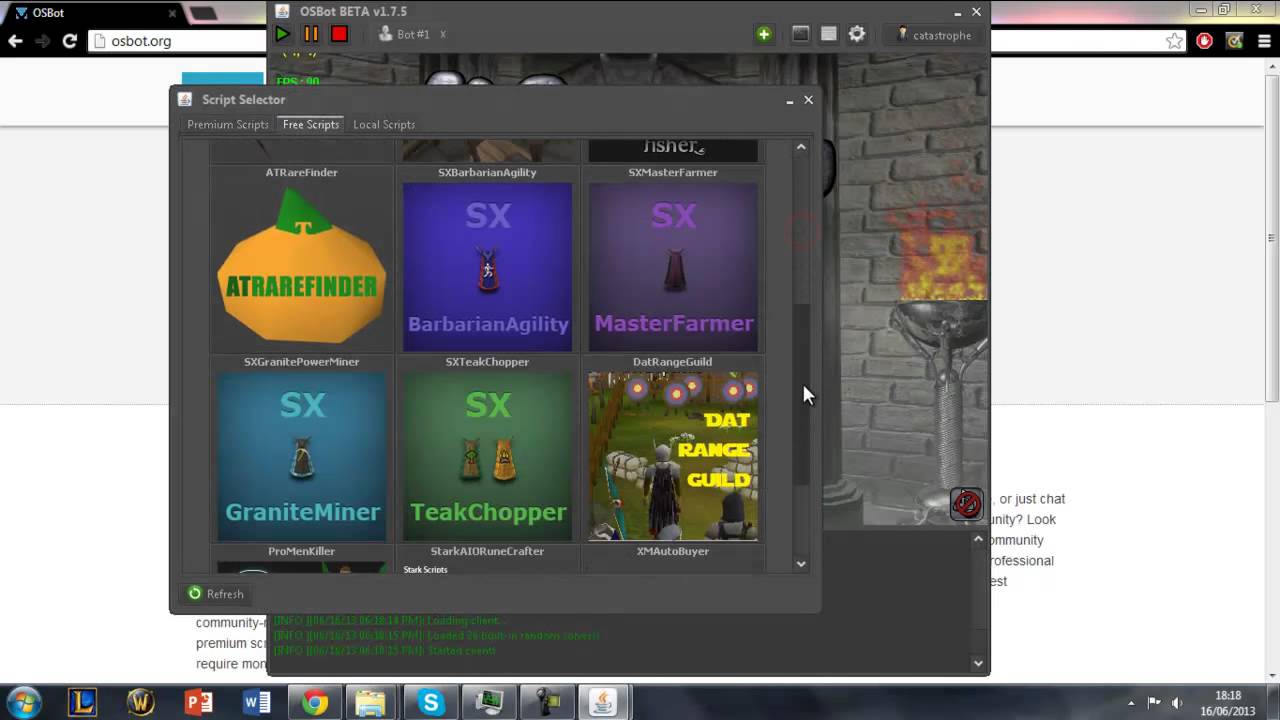
Task: Click the red extension icon in Chrome
Action: coord(1205,41)
